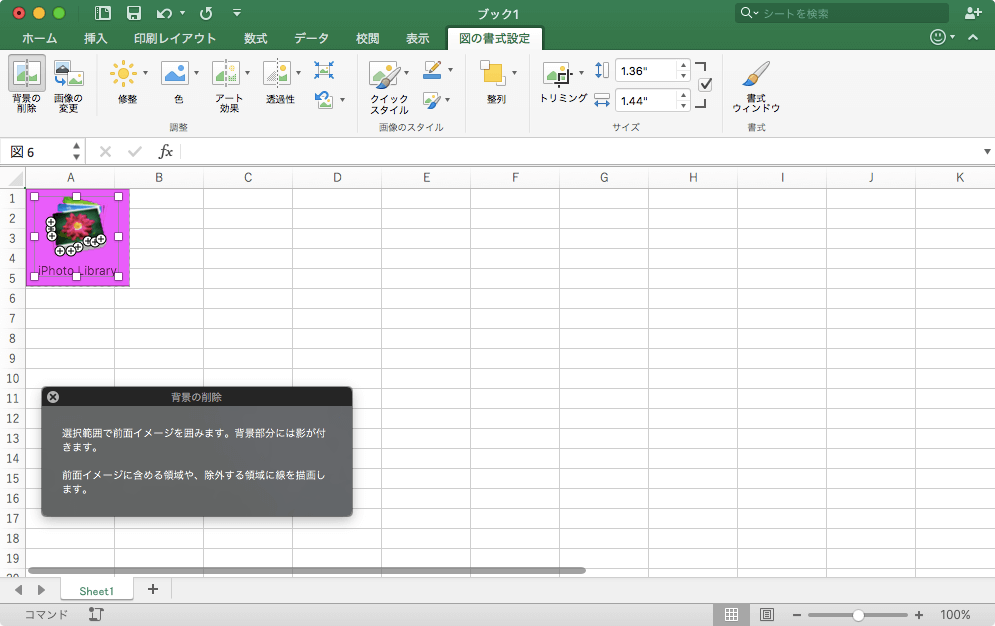
Task: Select the Sheet1 tab
Action: [96, 590]
